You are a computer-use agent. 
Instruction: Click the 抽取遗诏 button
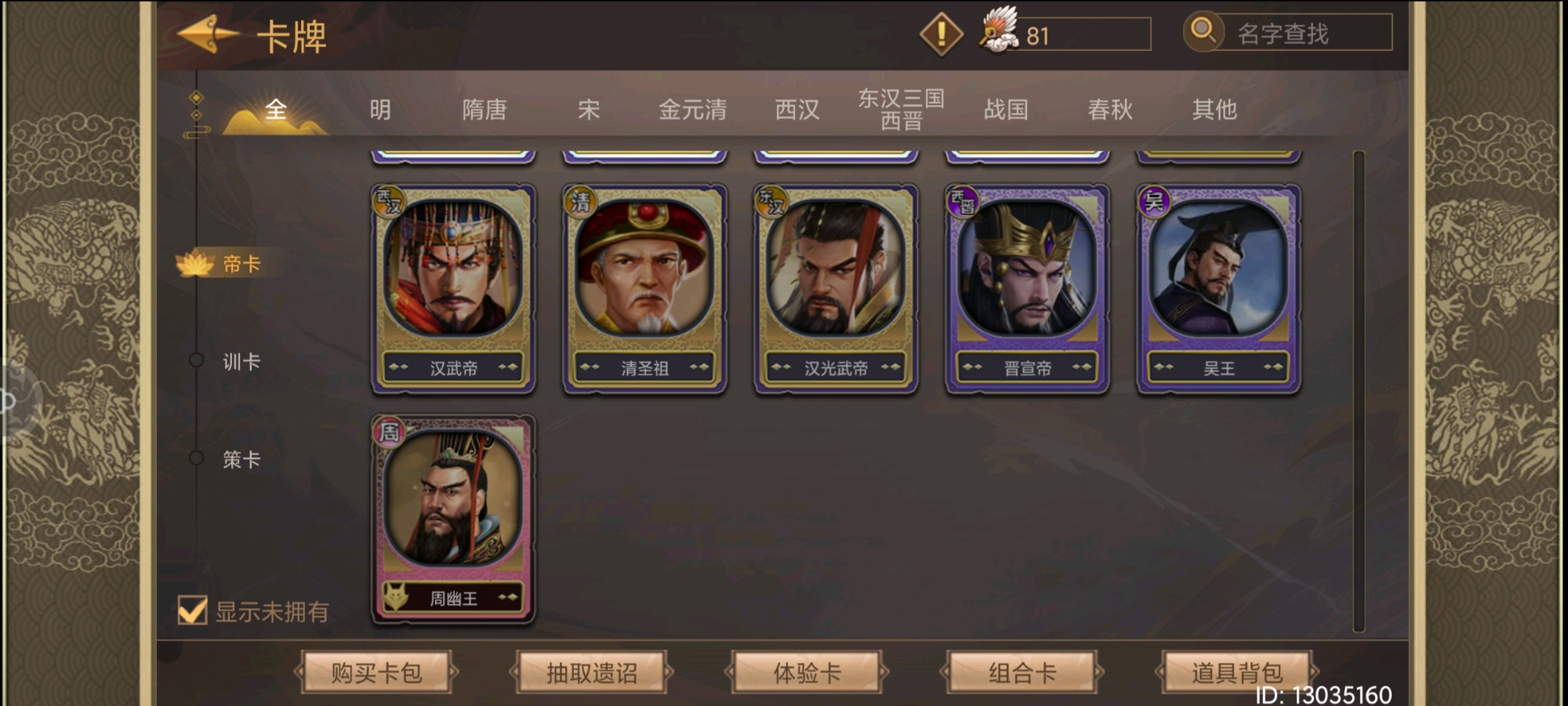pyautogui.click(x=592, y=672)
